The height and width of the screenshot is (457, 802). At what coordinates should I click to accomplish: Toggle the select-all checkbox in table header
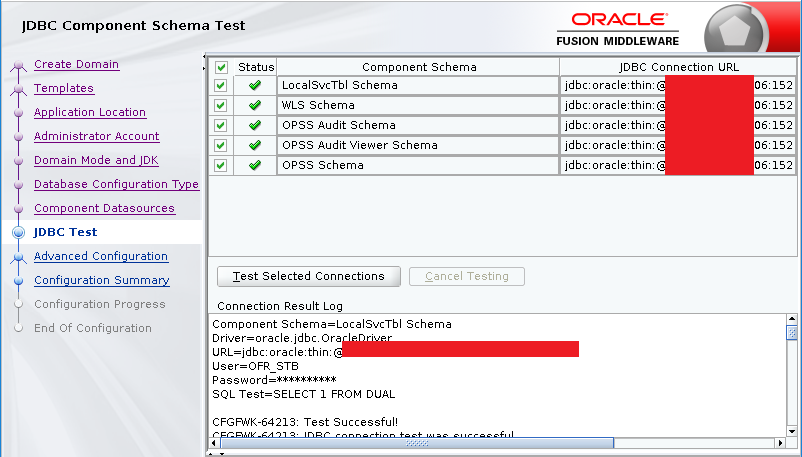pos(221,67)
